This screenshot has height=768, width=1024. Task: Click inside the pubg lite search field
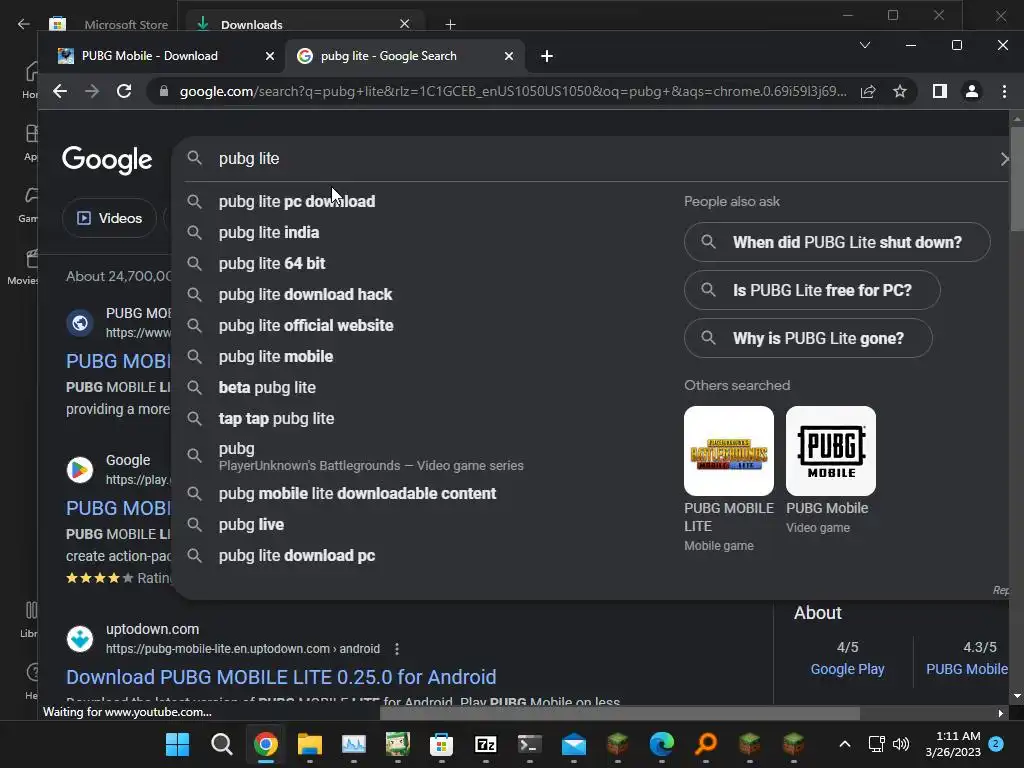coord(588,159)
